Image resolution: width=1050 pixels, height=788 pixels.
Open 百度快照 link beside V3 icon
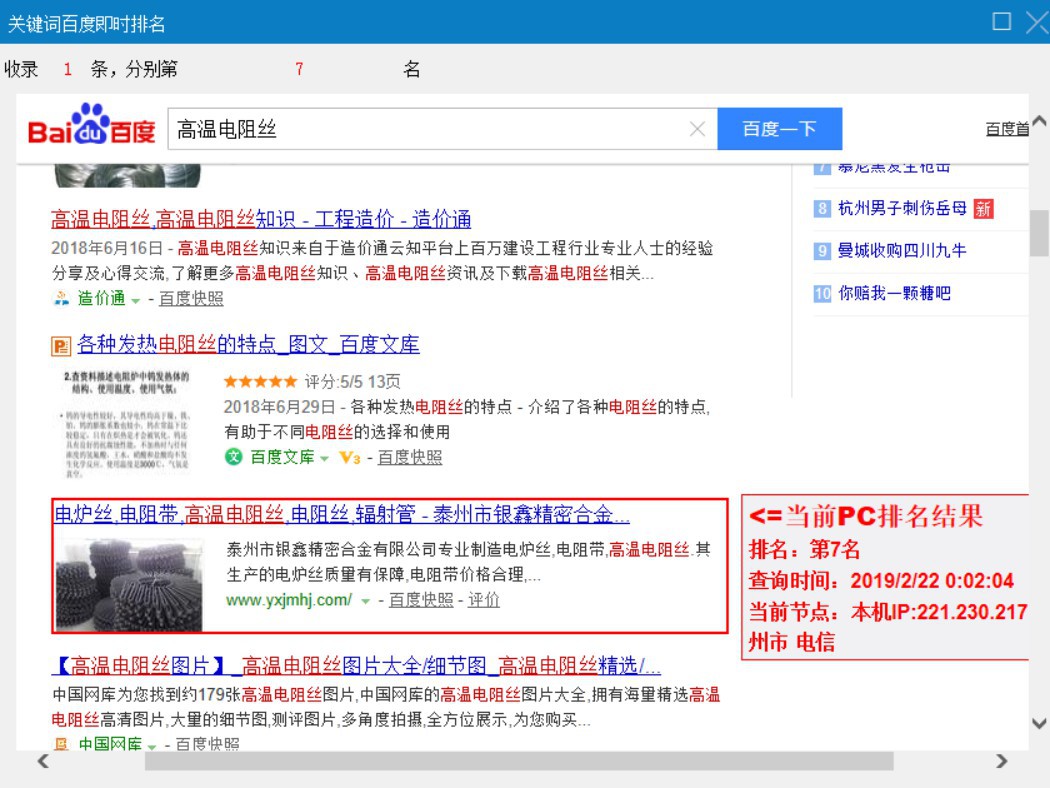(410, 457)
